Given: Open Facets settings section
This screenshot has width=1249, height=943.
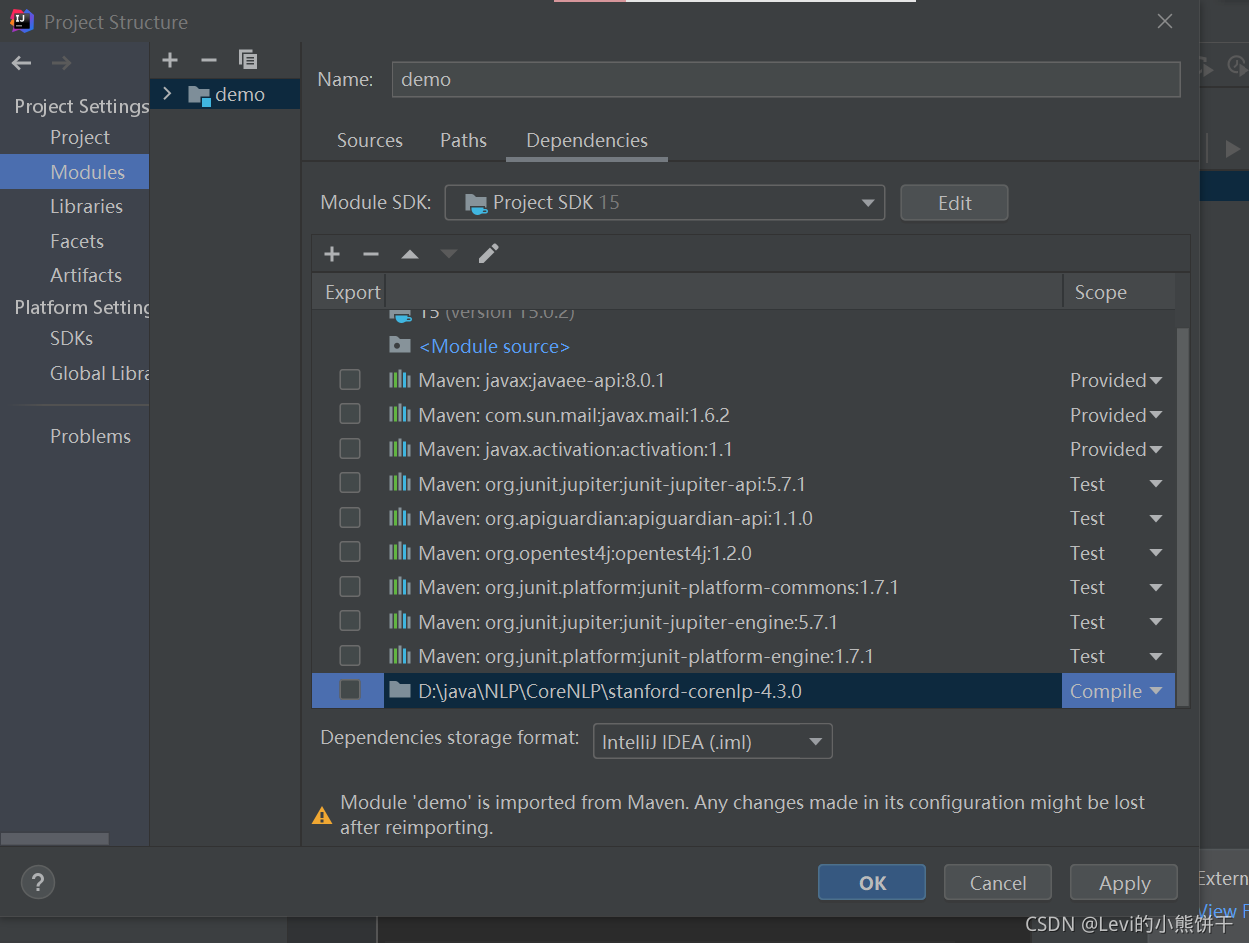Looking at the screenshot, I should [77, 241].
